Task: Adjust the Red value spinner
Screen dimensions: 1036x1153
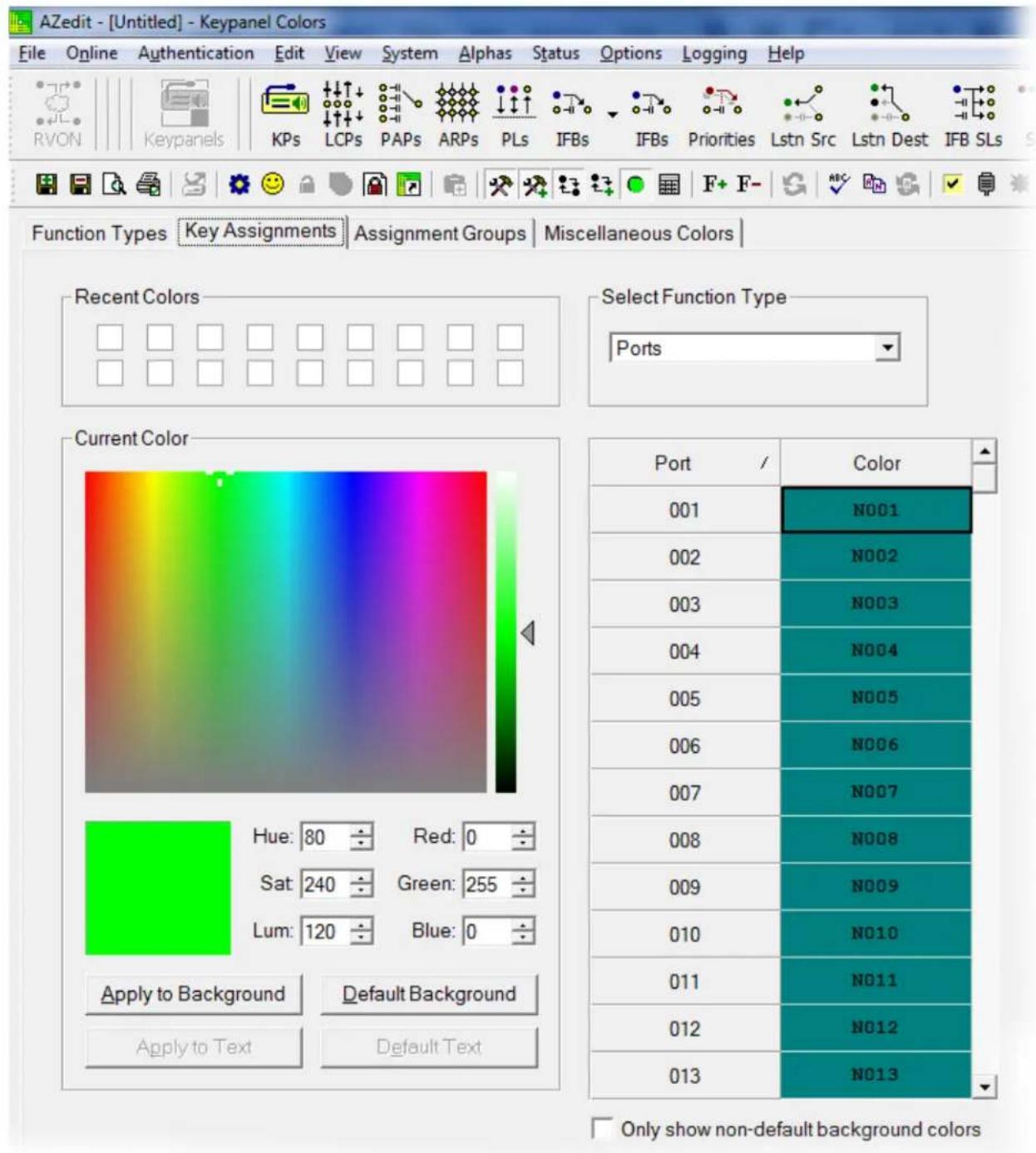Action: 522,837
